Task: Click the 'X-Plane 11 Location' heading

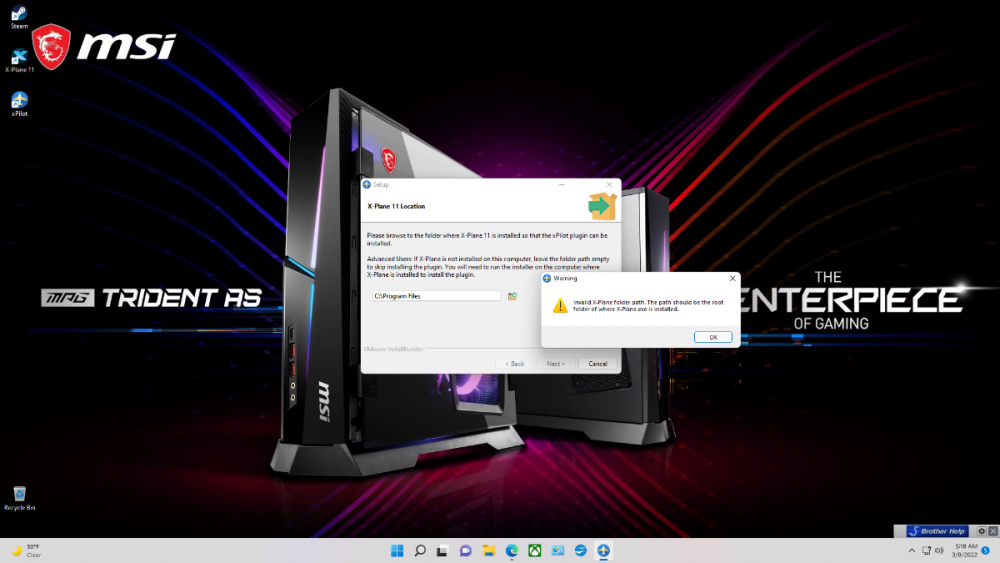Action: click(x=396, y=207)
